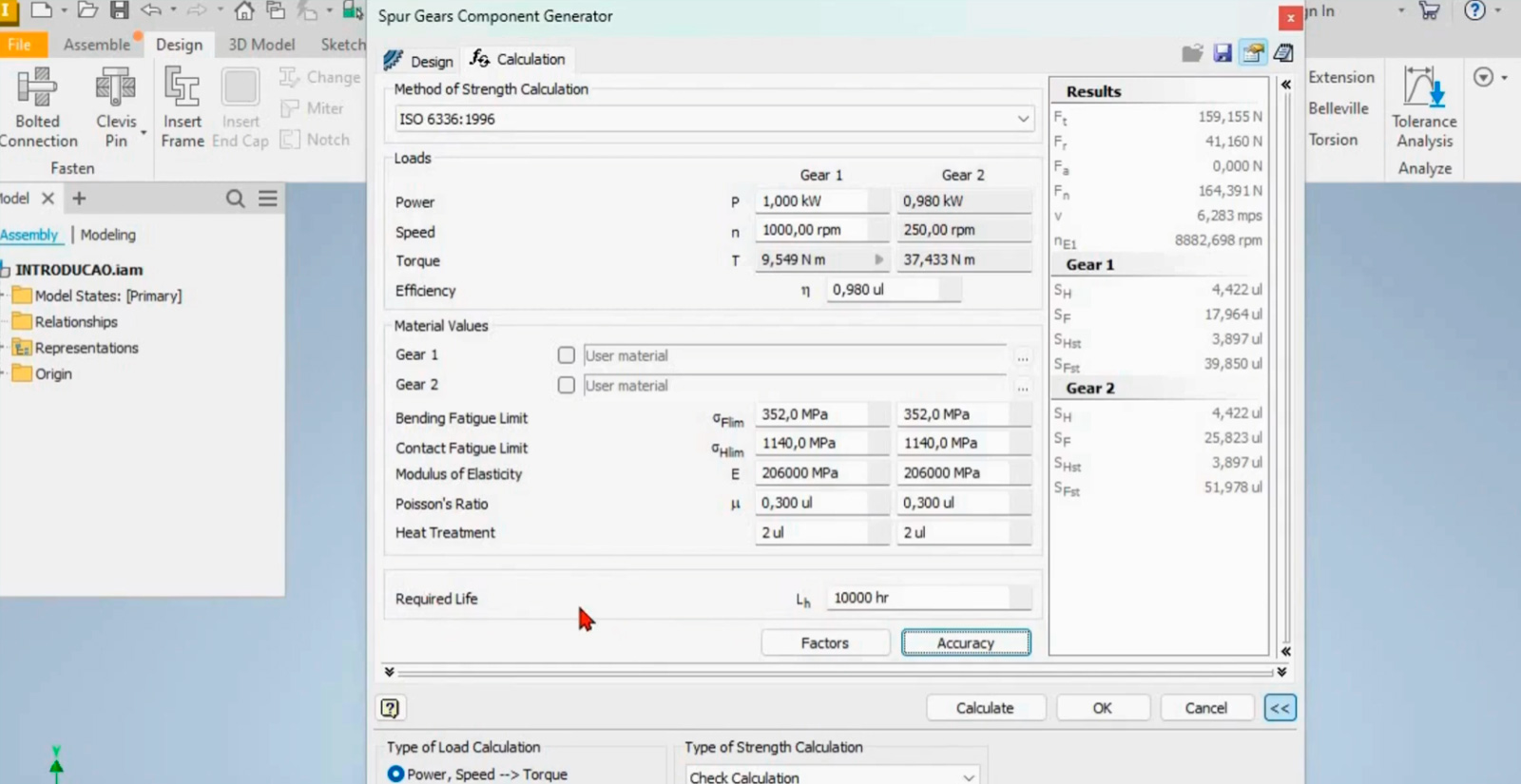Viewport: 1521px width, 784px height.
Task: Select the Clevis Pin tool
Action: click(116, 88)
